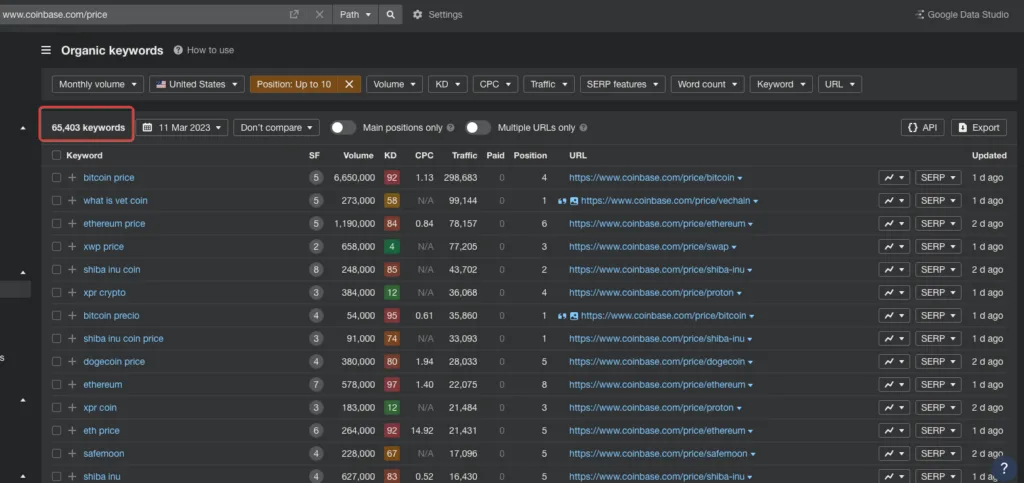Edit Position: Up to 10 filter

[x=294, y=84]
